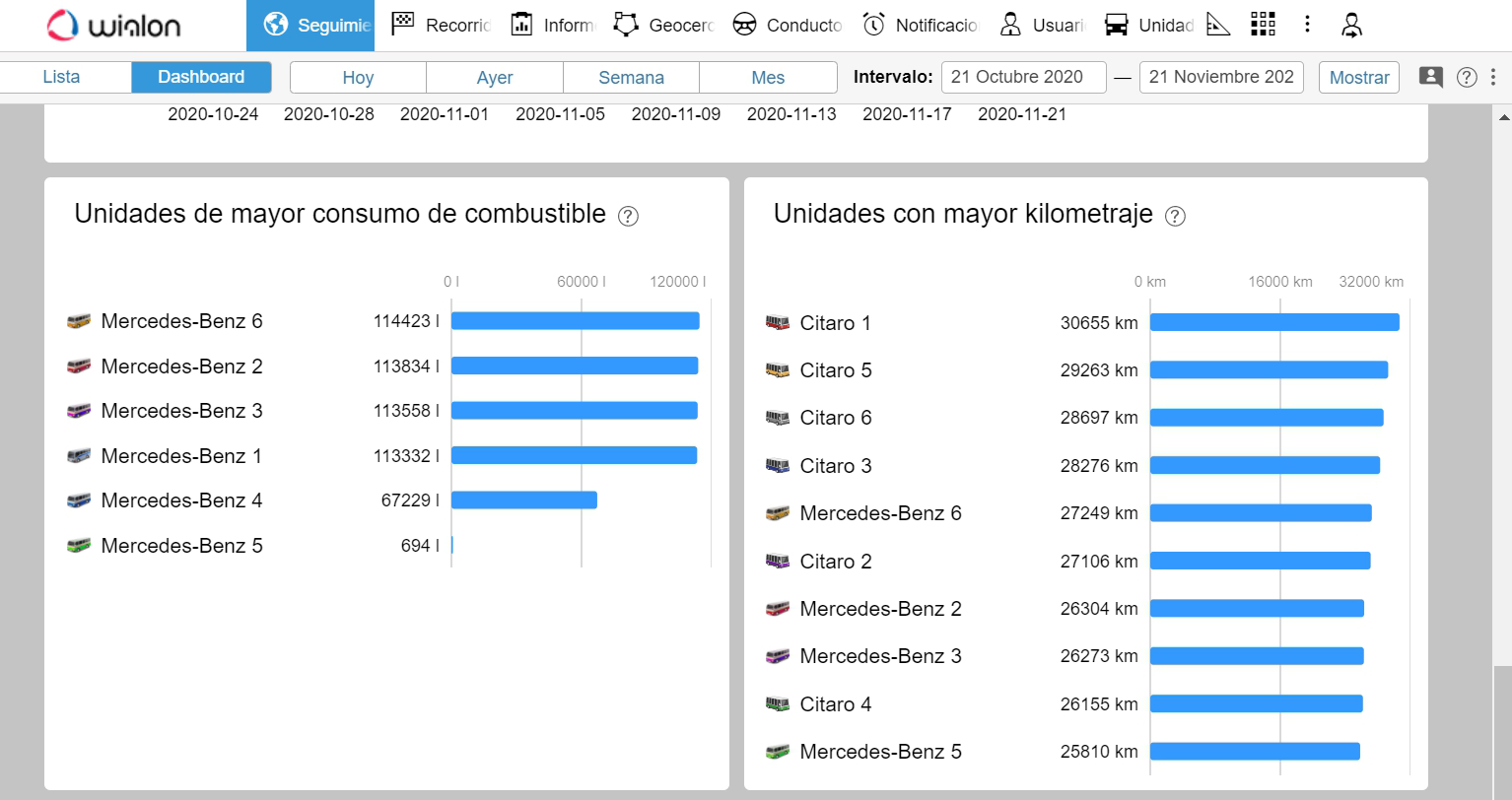Open the ruler and triangle tools icon
This screenshot has height=800, width=1512.
click(x=1218, y=25)
